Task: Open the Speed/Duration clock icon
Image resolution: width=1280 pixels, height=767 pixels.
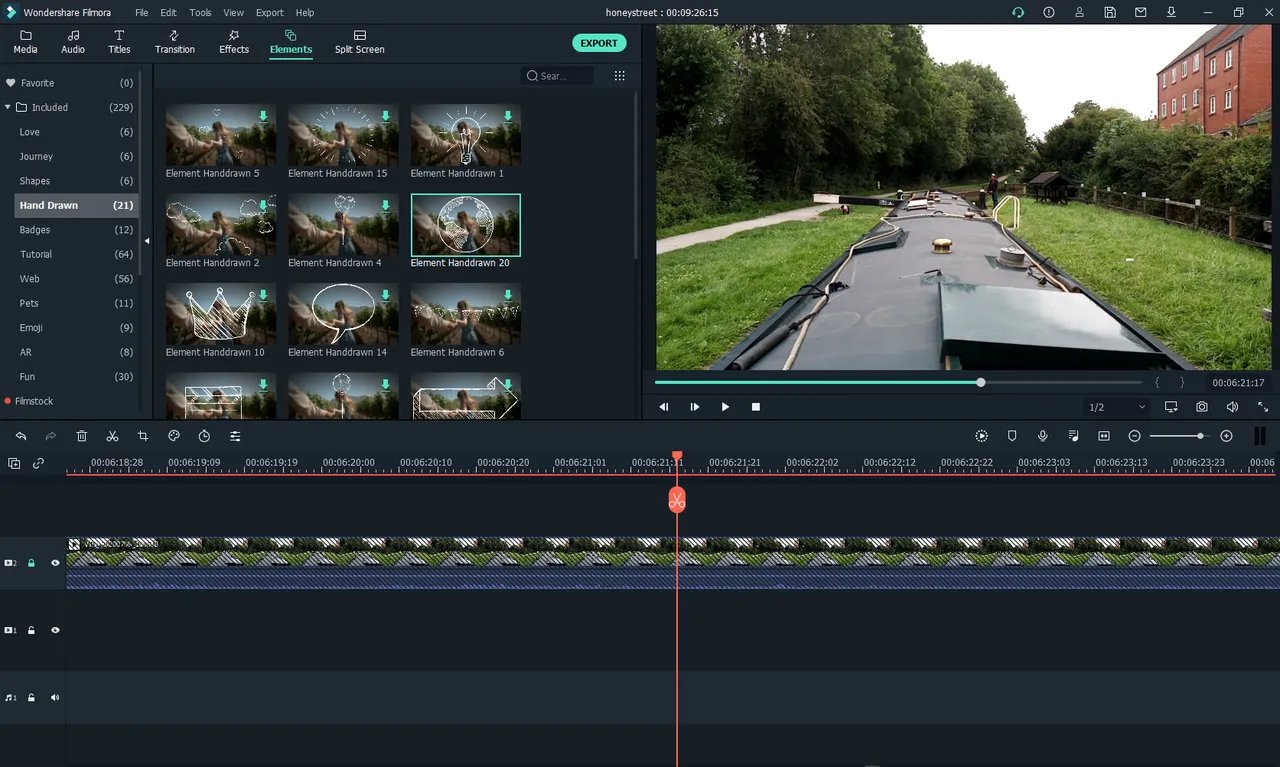Action: tap(202, 435)
